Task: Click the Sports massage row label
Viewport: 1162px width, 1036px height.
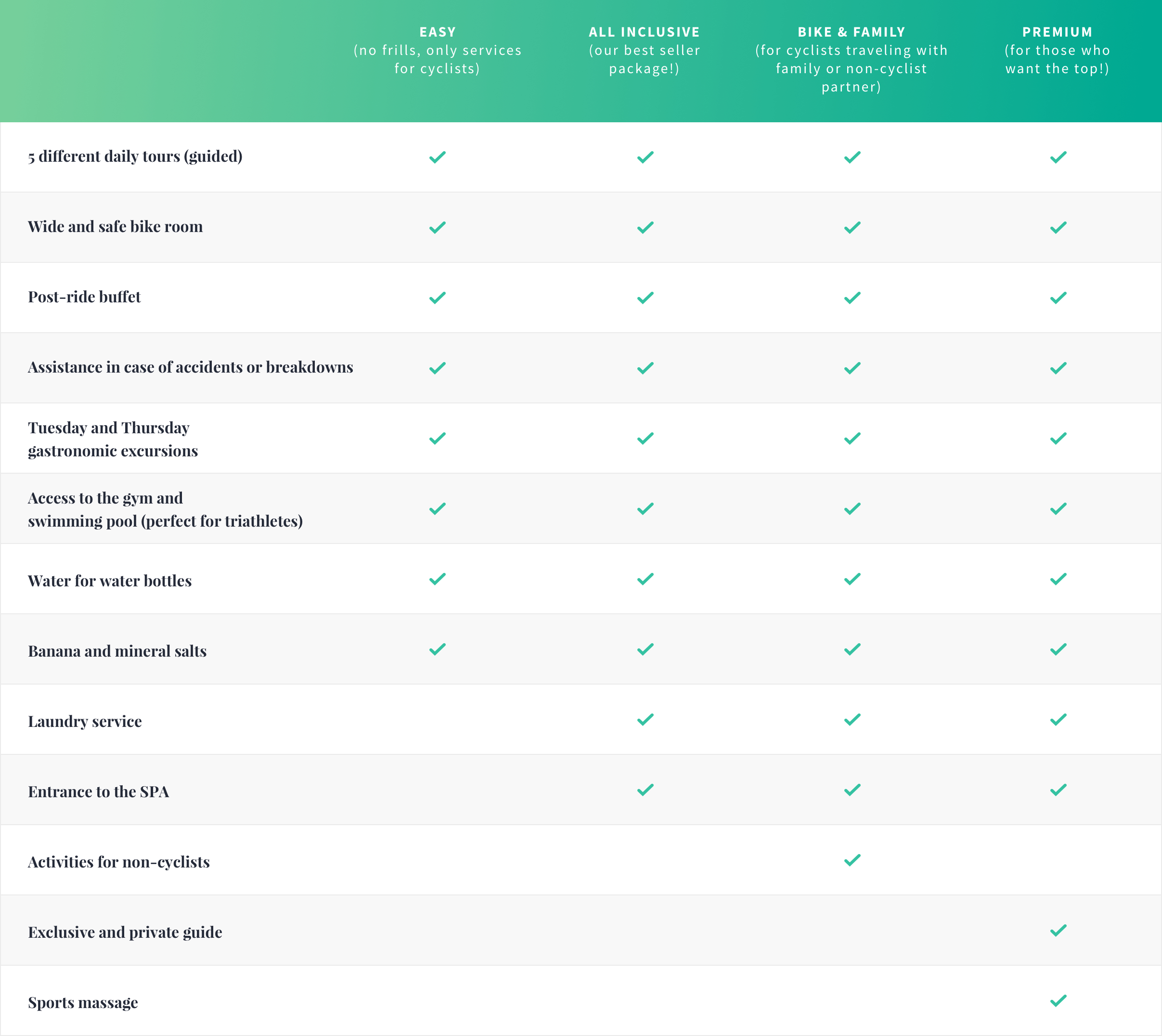Action: point(83,1002)
